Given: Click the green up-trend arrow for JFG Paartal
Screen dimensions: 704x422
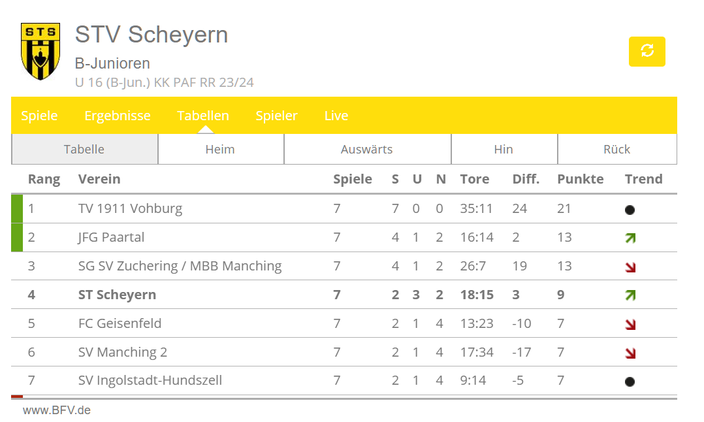Looking at the screenshot, I should 630,238.
